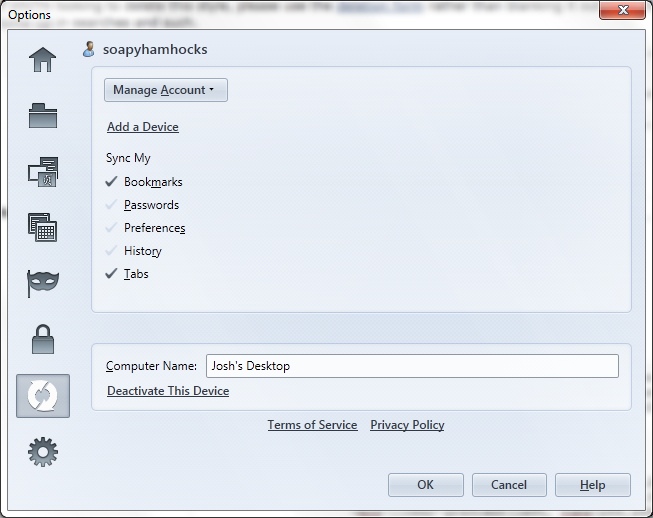Open the Terms of Service link
Screen dimensions: 653x518
(x=312, y=425)
